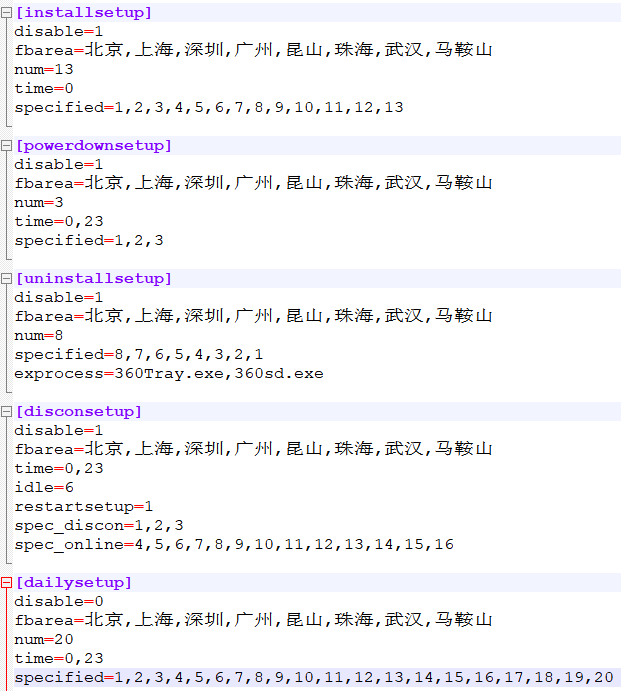The width and height of the screenshot is (621, 691).
Task: Collapse the [uninstallsetup] section fold marker
Action: (x=6, y=279)
